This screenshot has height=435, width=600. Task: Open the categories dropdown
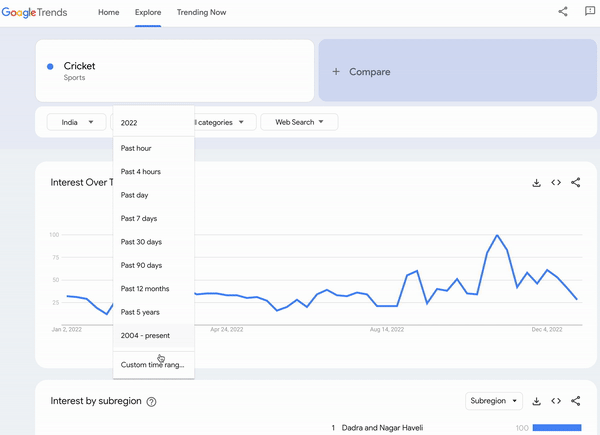[x=225, y=122]
